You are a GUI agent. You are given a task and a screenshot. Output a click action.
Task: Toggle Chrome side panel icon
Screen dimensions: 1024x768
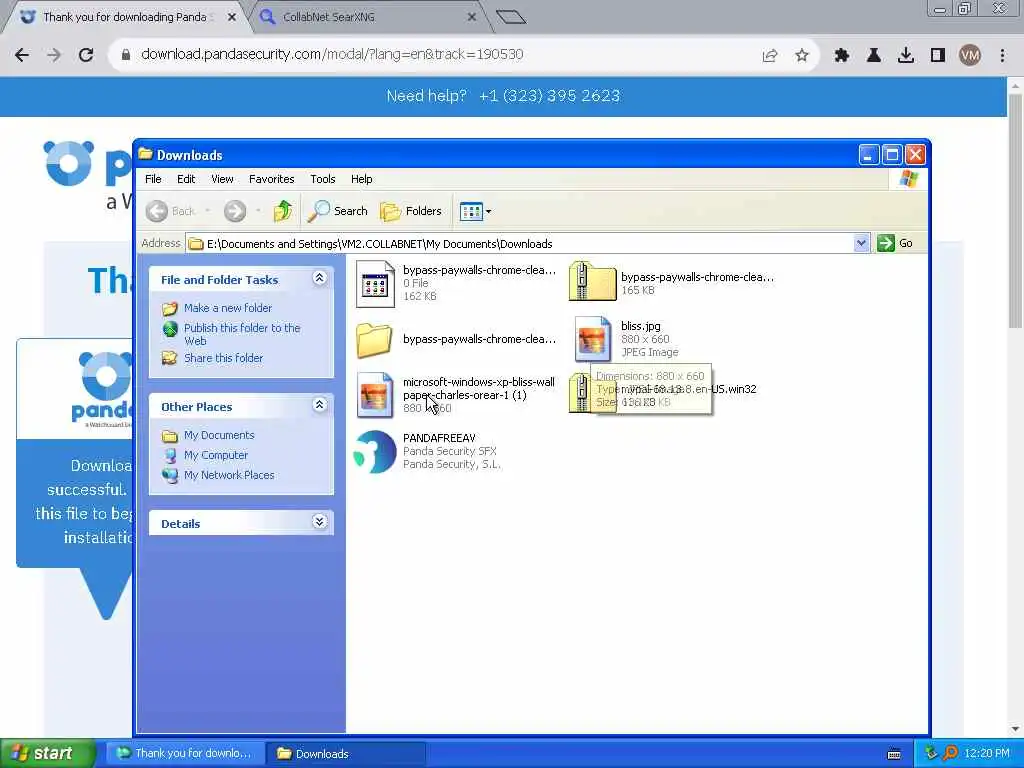click(x=938, y=56)
